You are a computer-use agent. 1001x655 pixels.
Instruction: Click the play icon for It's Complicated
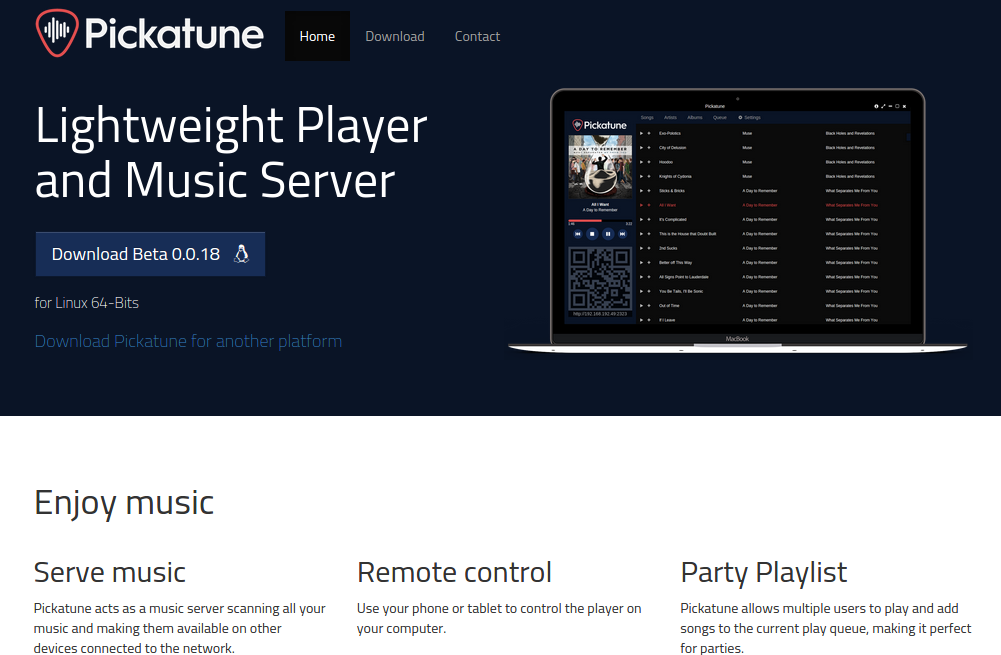click(642, 220)
